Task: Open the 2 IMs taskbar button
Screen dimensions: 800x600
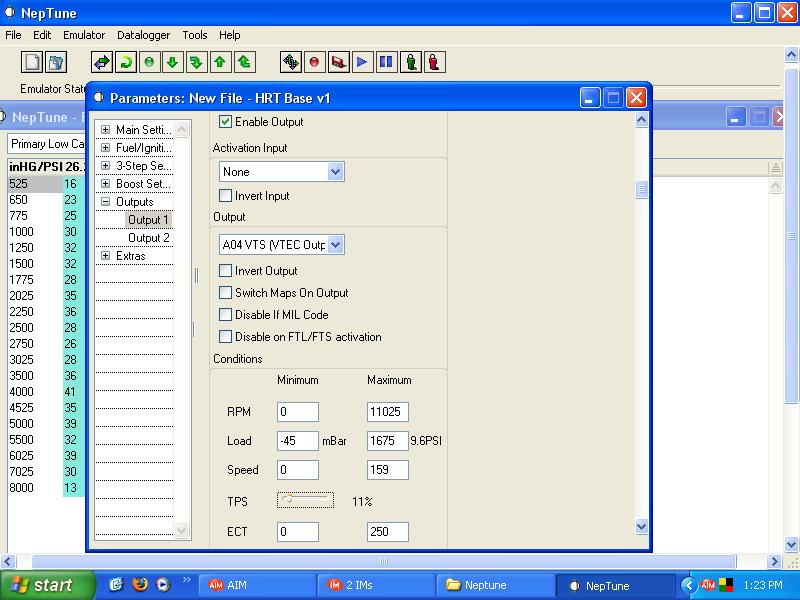Action: coord(375,585)
